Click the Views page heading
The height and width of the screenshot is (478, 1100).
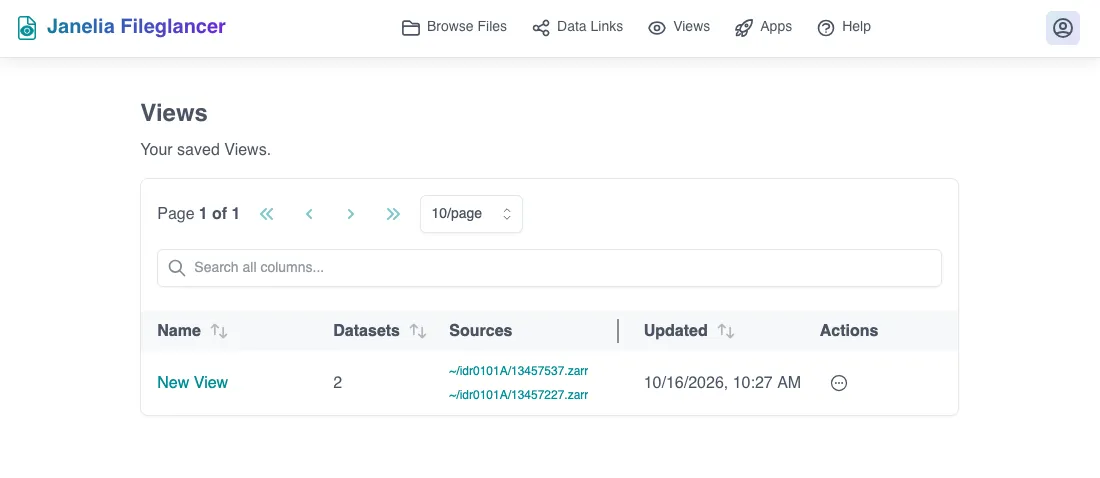pos(174,113)
